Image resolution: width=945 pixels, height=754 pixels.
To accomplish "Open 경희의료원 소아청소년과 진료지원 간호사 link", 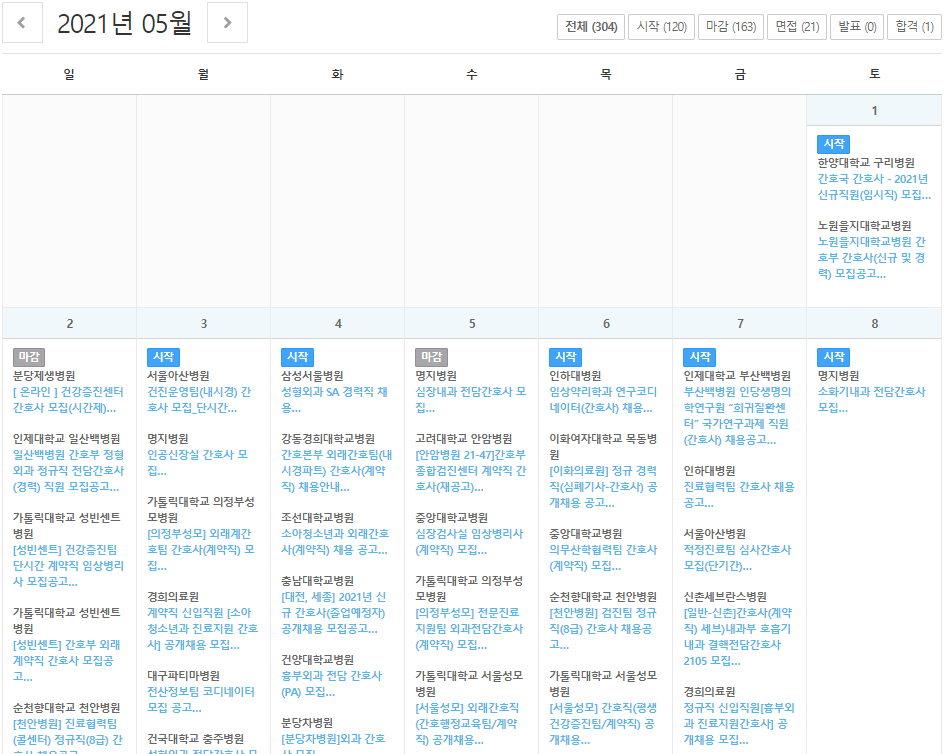I will pos(202,629).
